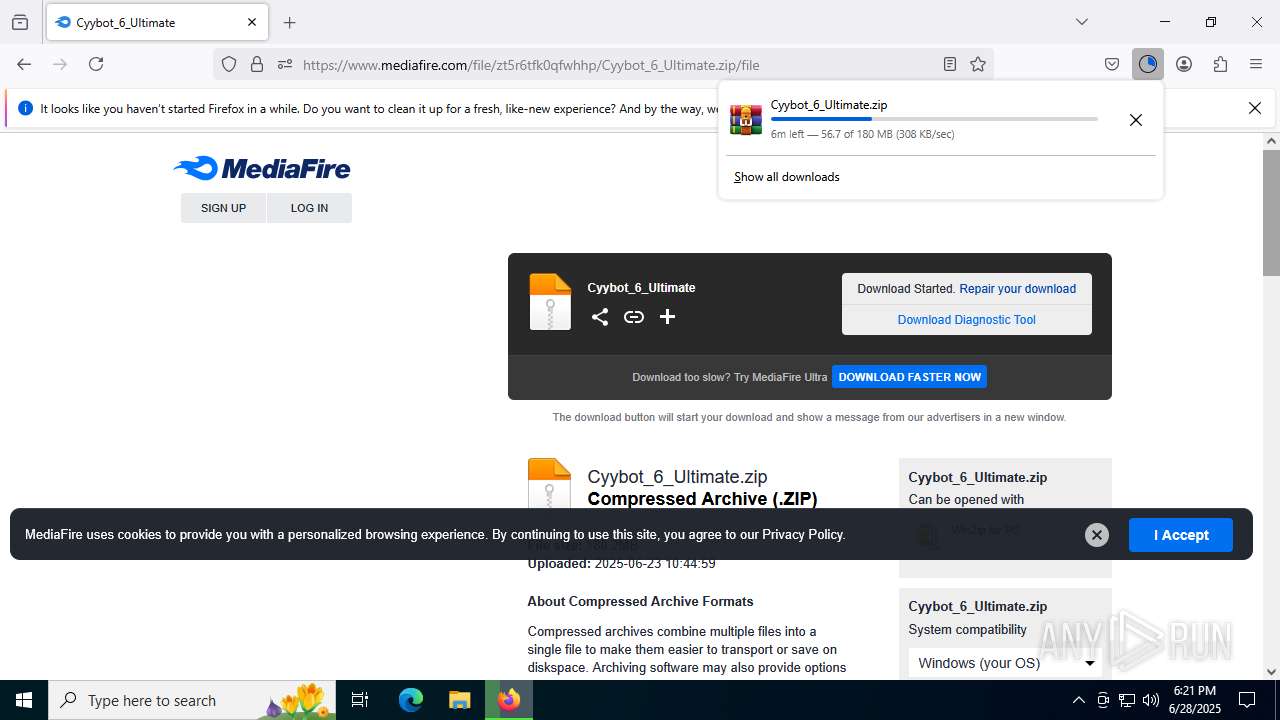Select the Cyybot_6_Ultimate browser tab
This screenshot has height=720, width=1280.
[x=157, y=22]
